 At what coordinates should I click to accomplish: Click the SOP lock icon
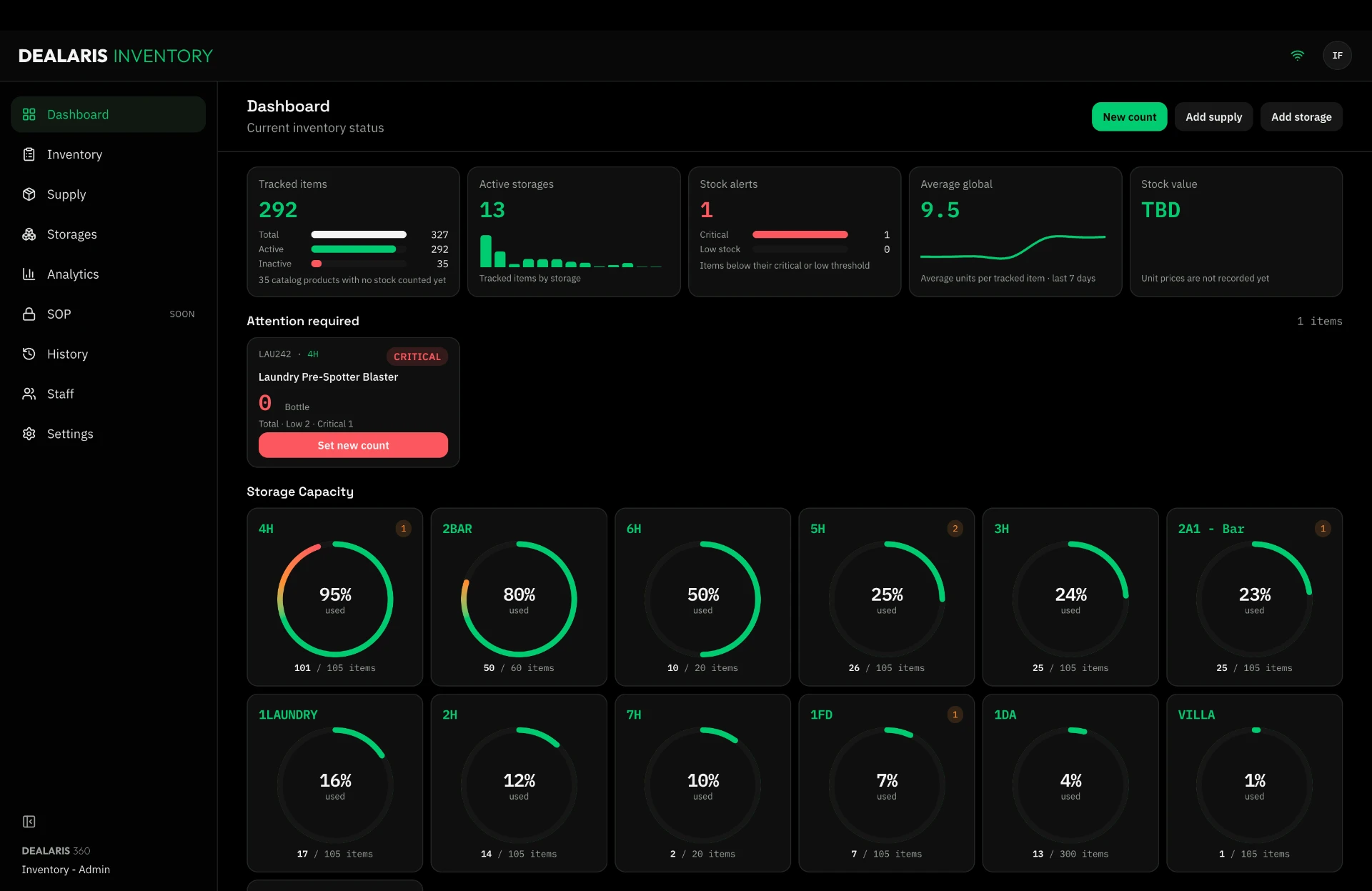pos(29,314)
